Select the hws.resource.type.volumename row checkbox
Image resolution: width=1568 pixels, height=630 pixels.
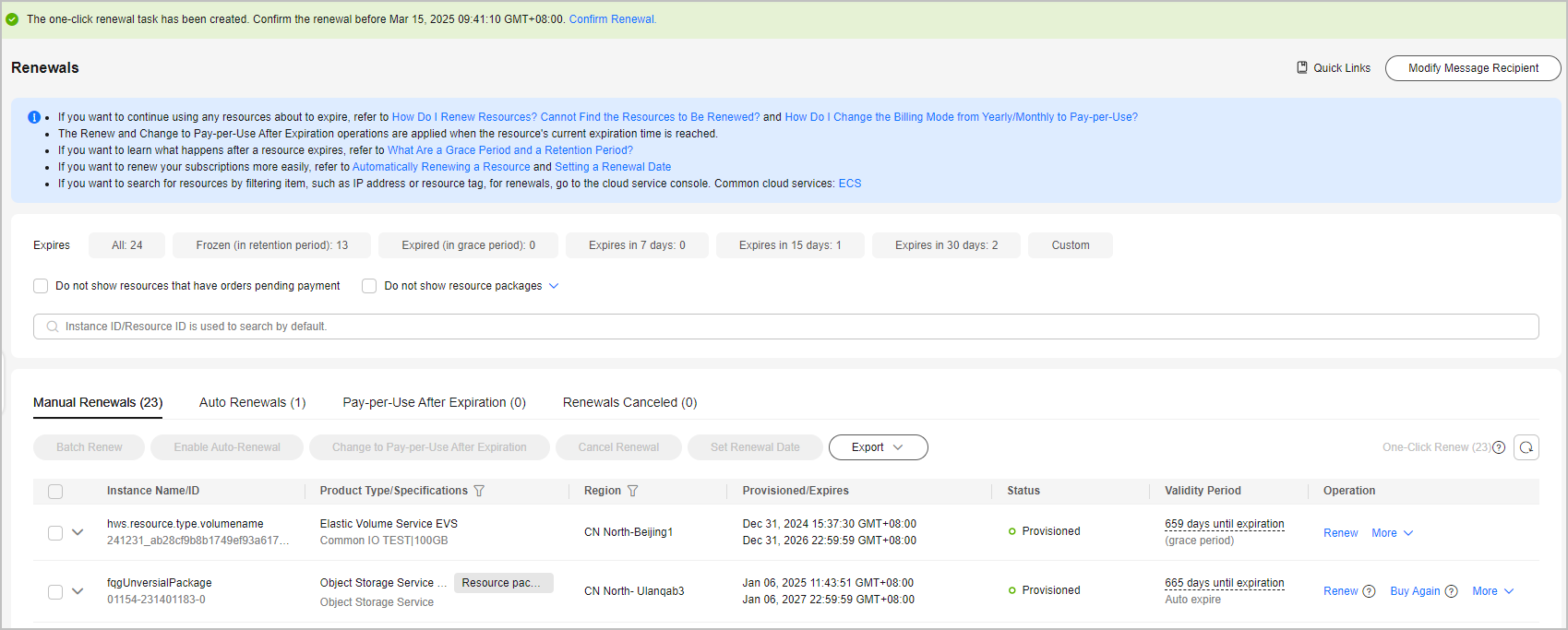pyautogui.click(x=55, y=532)
